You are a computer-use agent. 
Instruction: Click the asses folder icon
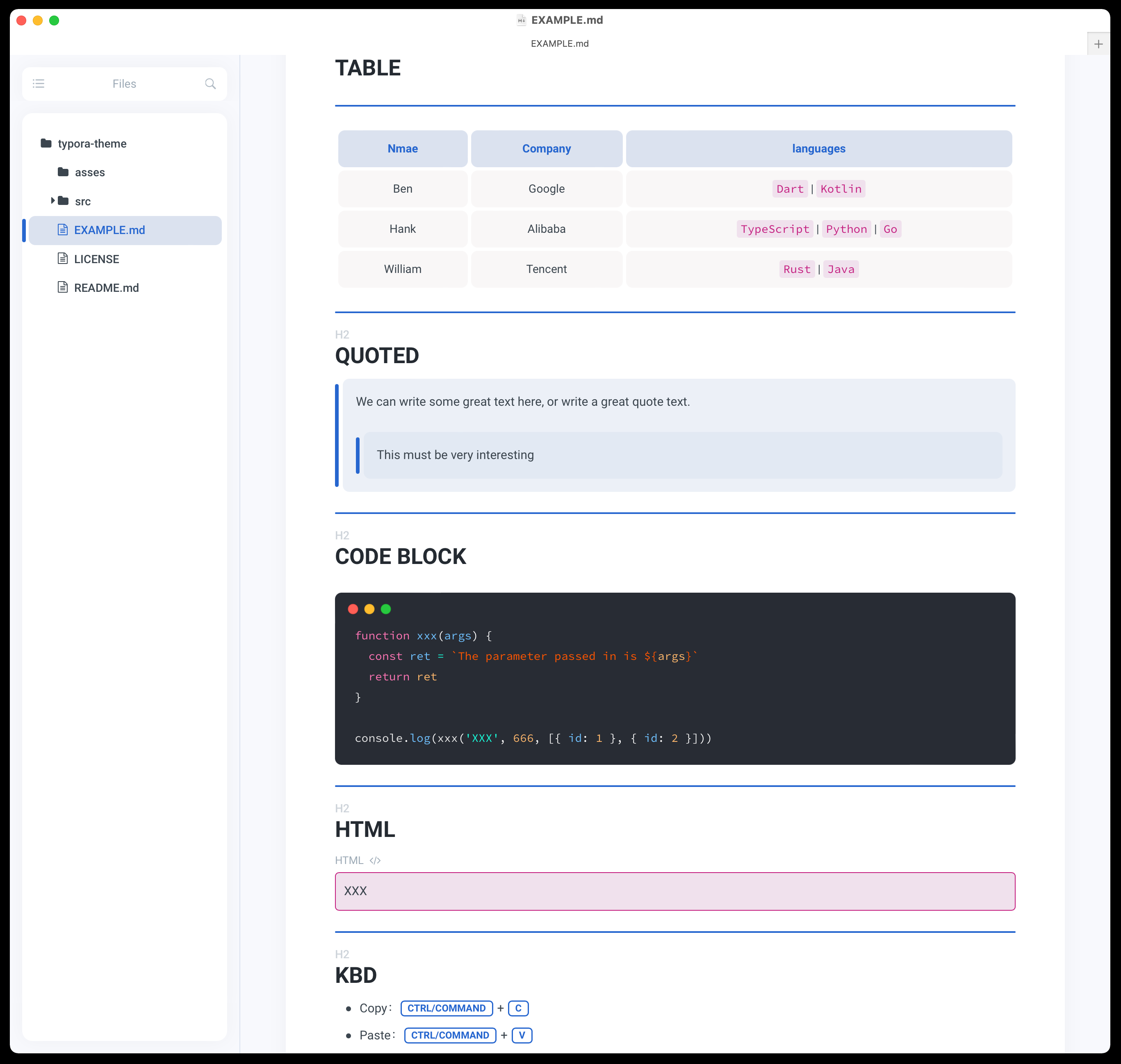[63, 172]
